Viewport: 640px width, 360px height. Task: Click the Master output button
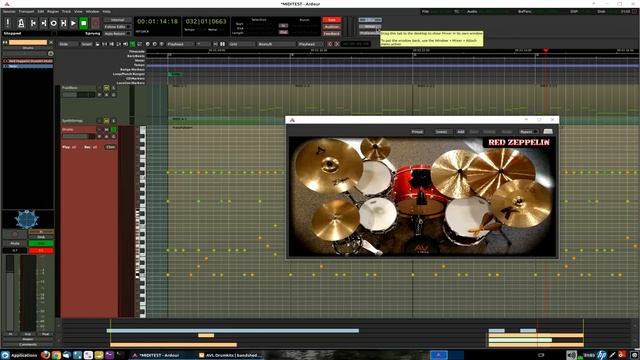(28, 339)
